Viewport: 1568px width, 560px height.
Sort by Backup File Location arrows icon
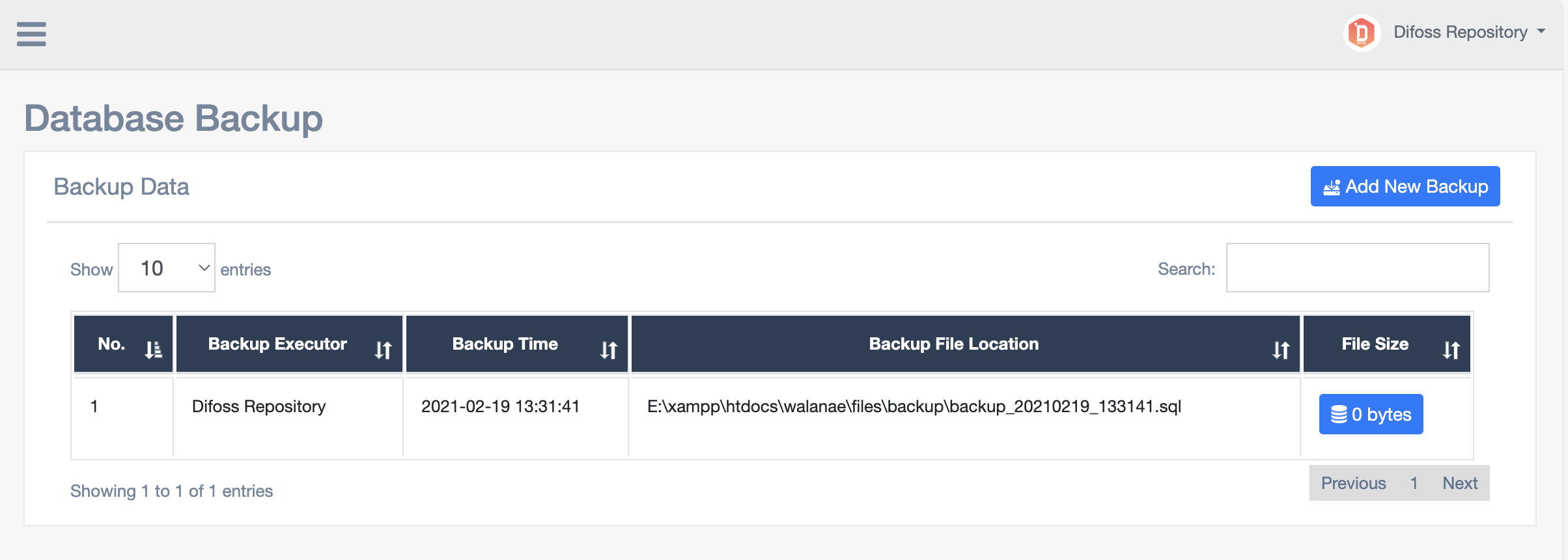[1281, 350]
